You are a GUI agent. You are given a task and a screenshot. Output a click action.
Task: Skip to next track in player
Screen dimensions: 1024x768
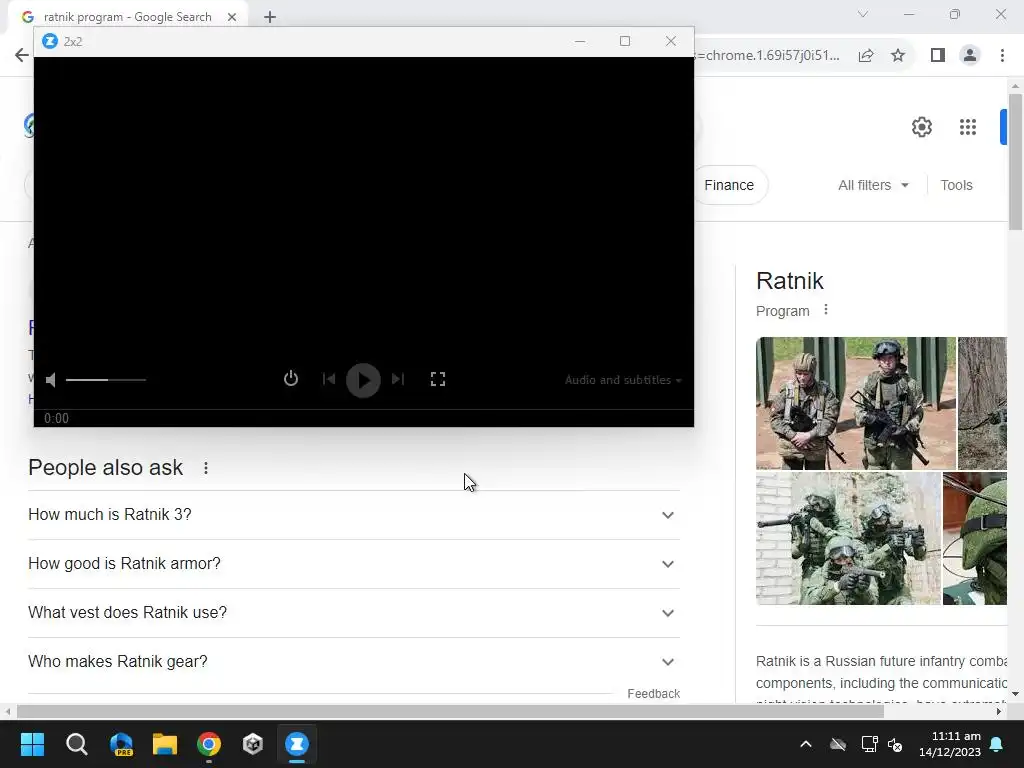tap(398, 379)
